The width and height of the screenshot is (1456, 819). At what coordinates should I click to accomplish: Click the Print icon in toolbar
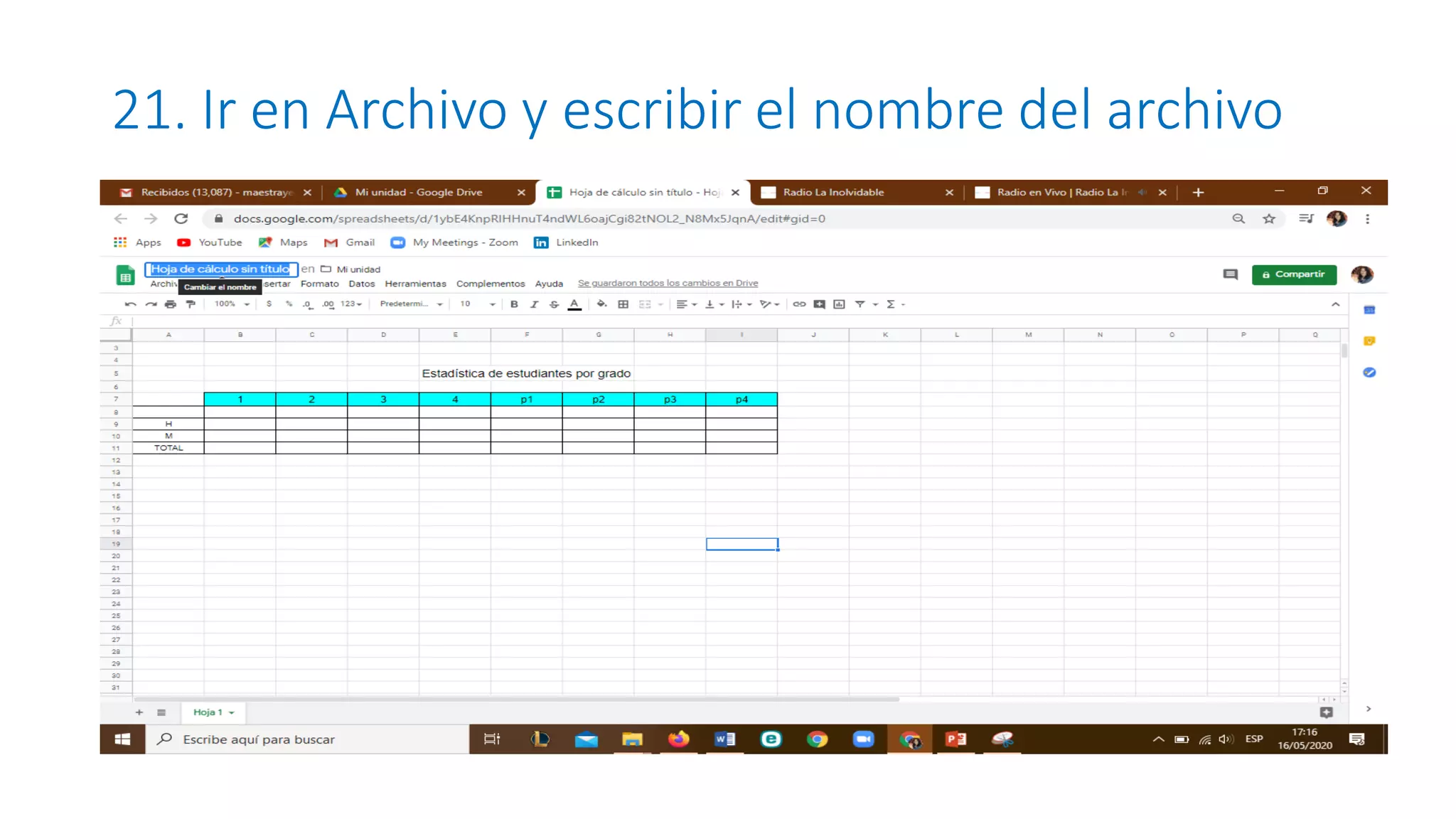tap(171, 304)
